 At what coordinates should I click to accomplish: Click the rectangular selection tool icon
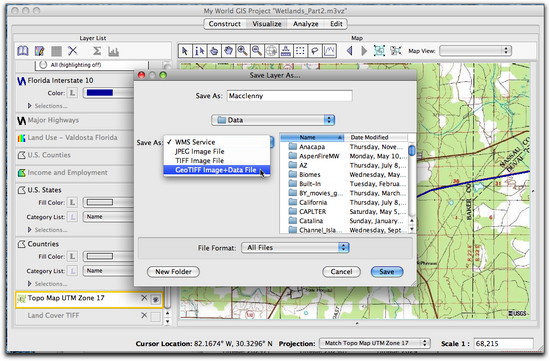tap(300, 51)
